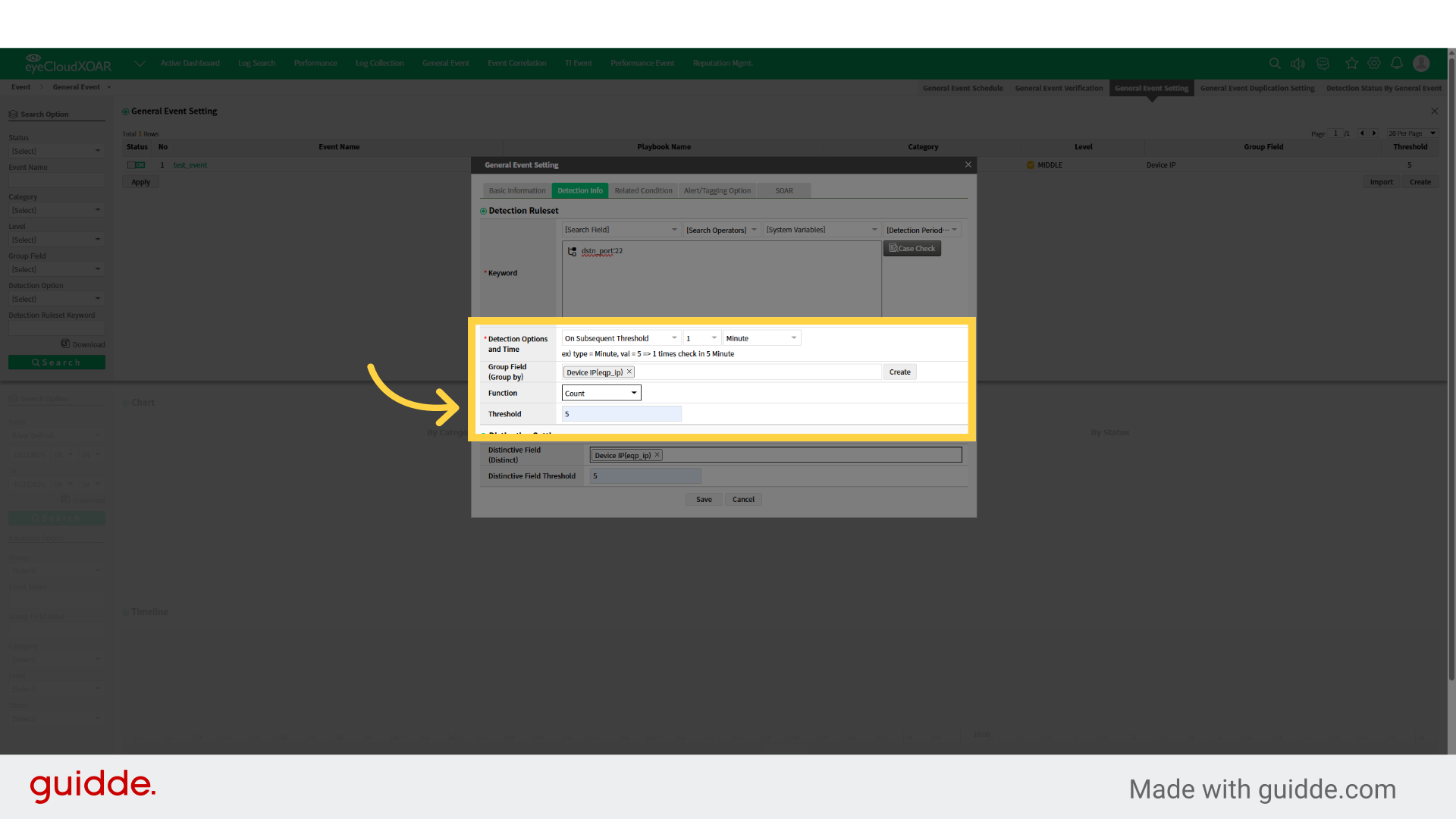This screenshot has height=819, width=1456.
Task: Toggle the ON status switch for test_event
Action: (136, 165)
